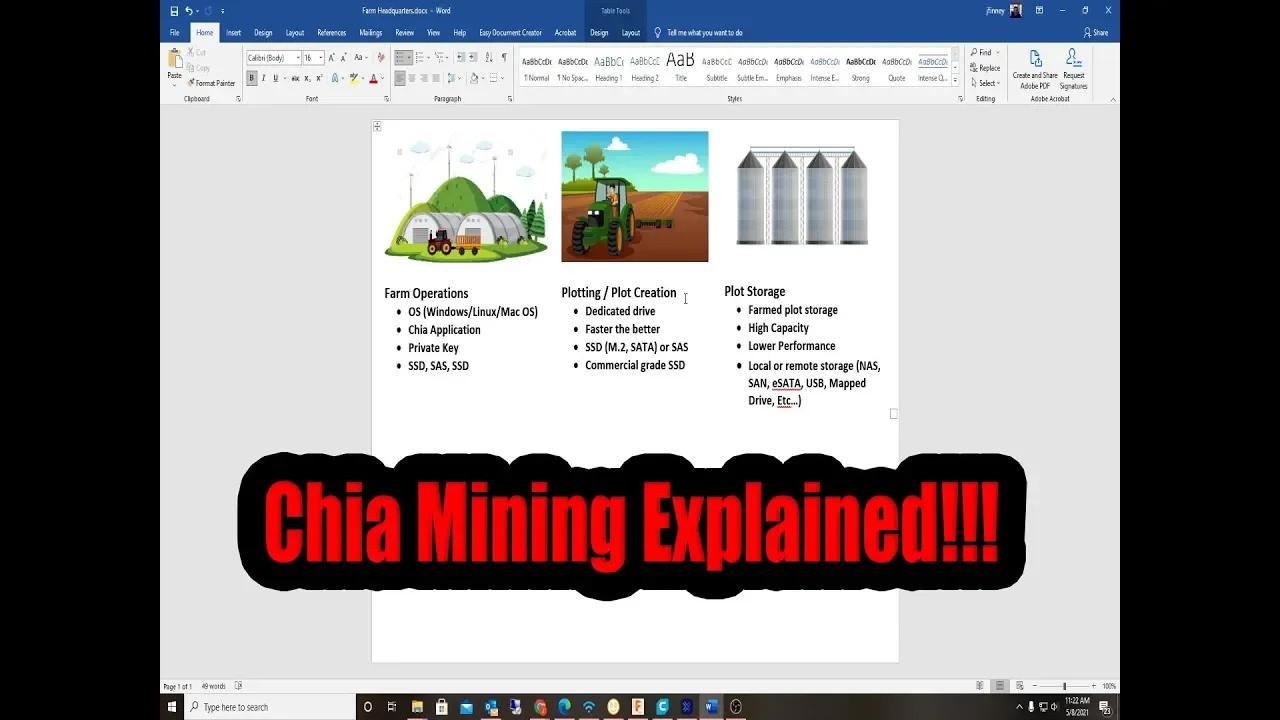Apply subscript formatting
Viewport: 1280px width, 720px height.
click(x=307, y=77)
